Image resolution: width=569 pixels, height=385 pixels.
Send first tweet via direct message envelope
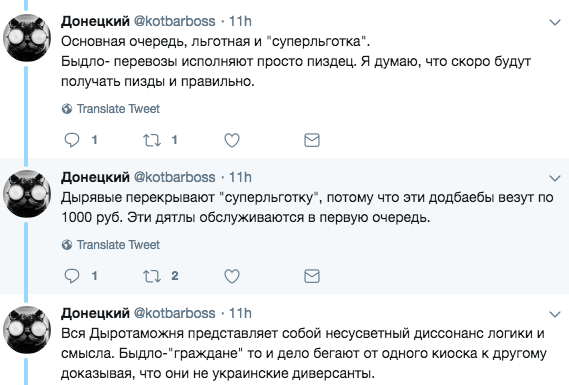point(312,140)
